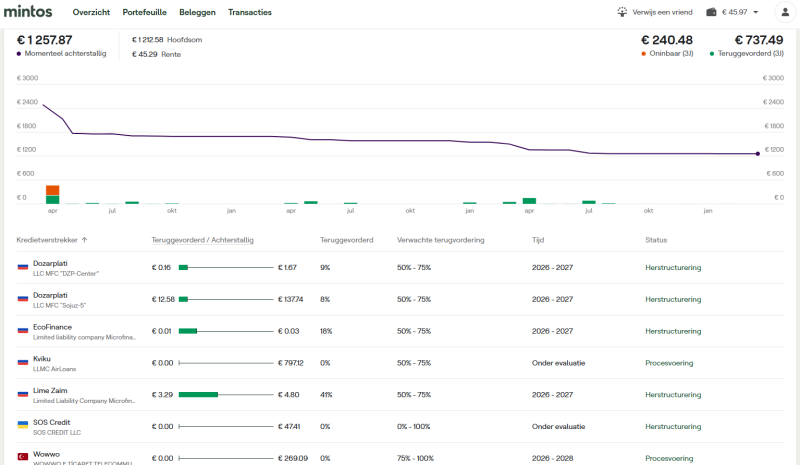This screenshot has height=465, width=800.
Task: Open the Beleggen menu item
Action: coord(197,12)
